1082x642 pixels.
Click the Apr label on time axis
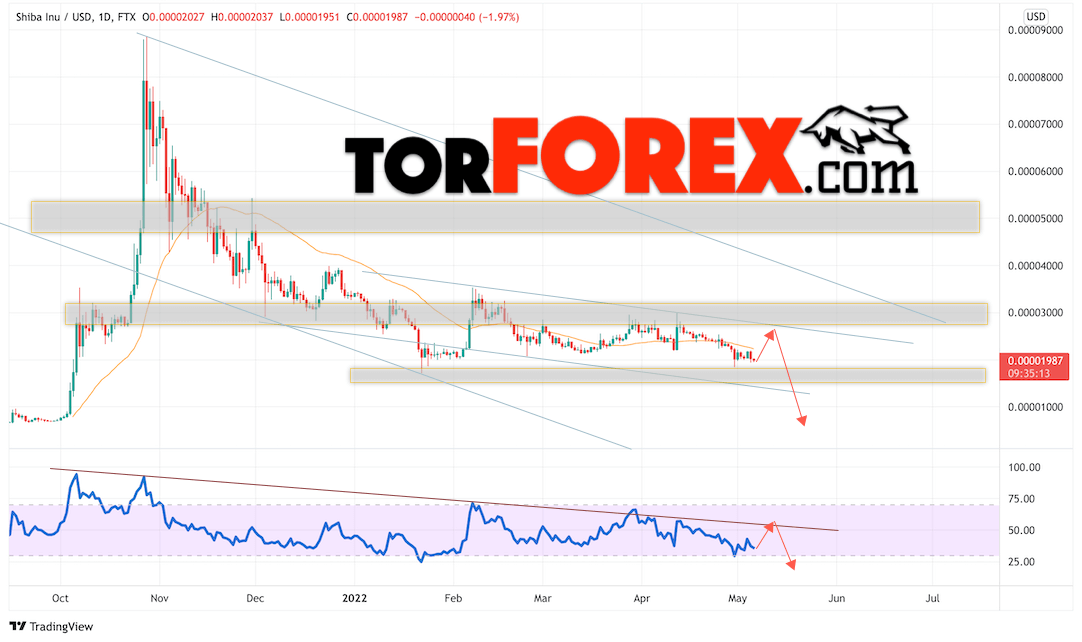[642, 598]
